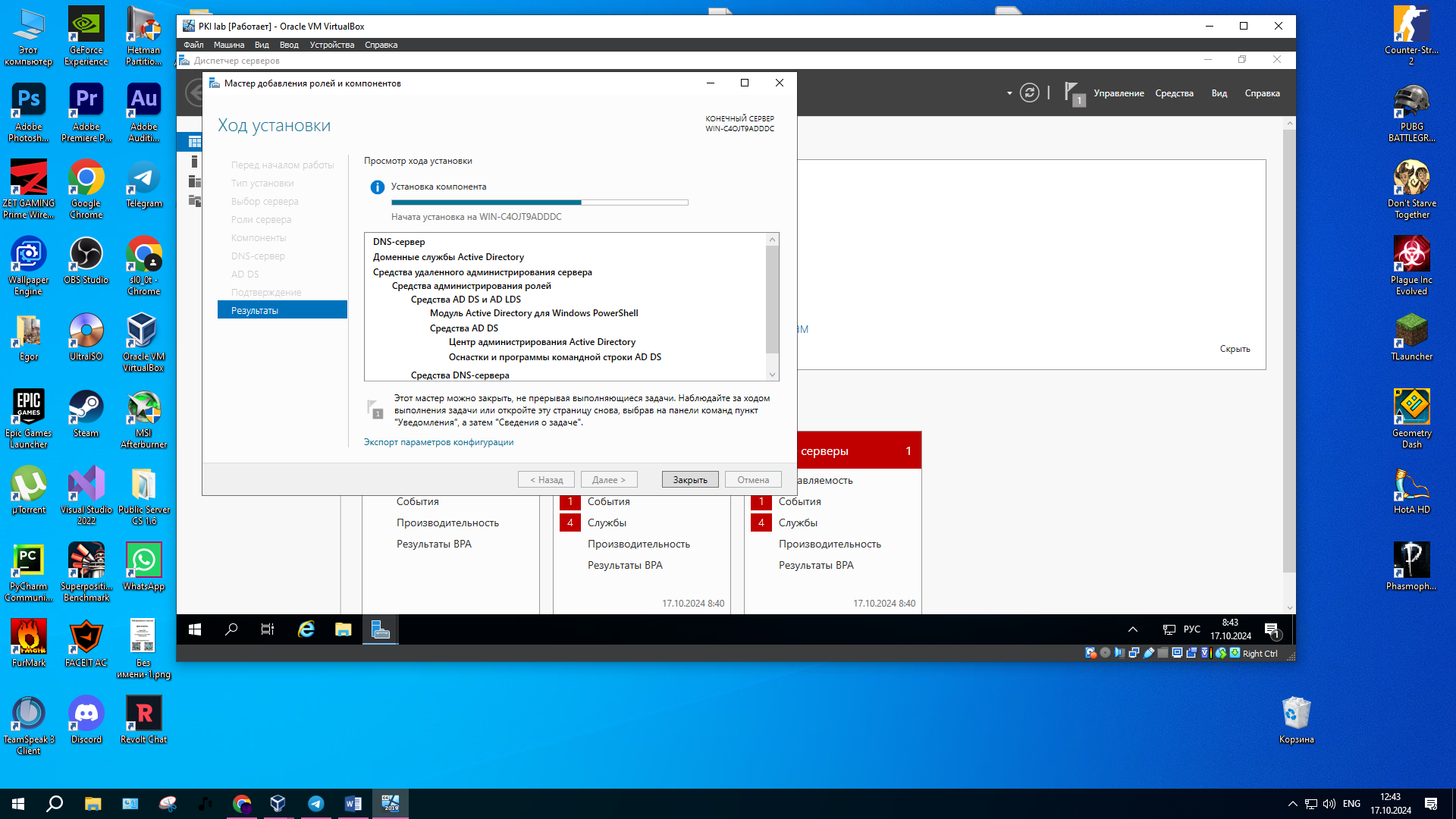Image resolution: width=1456 pixels, height=819 pixels.
Task: Click the VirtualBox hard disk activity indicator
Action: tap(1090, 653)
